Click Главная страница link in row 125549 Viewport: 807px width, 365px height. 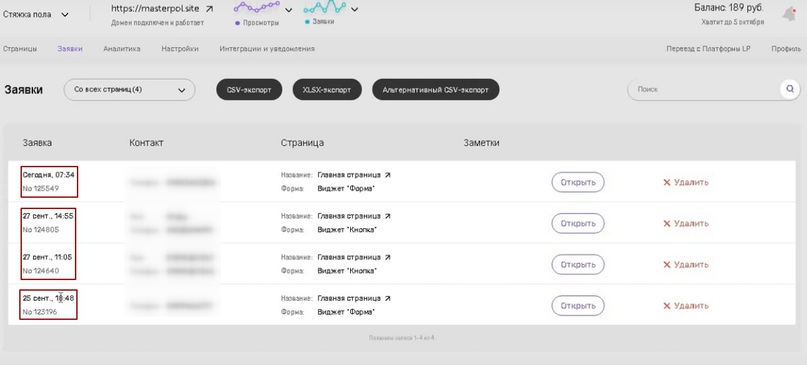349,175
